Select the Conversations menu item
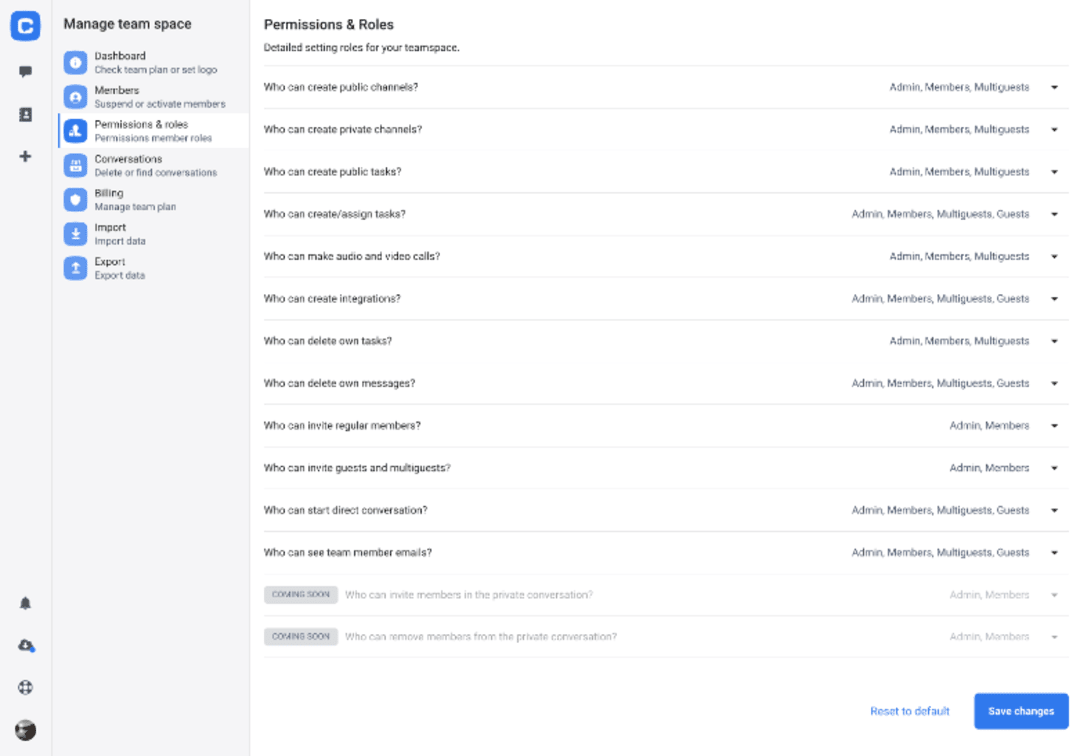 click(128, 165)
